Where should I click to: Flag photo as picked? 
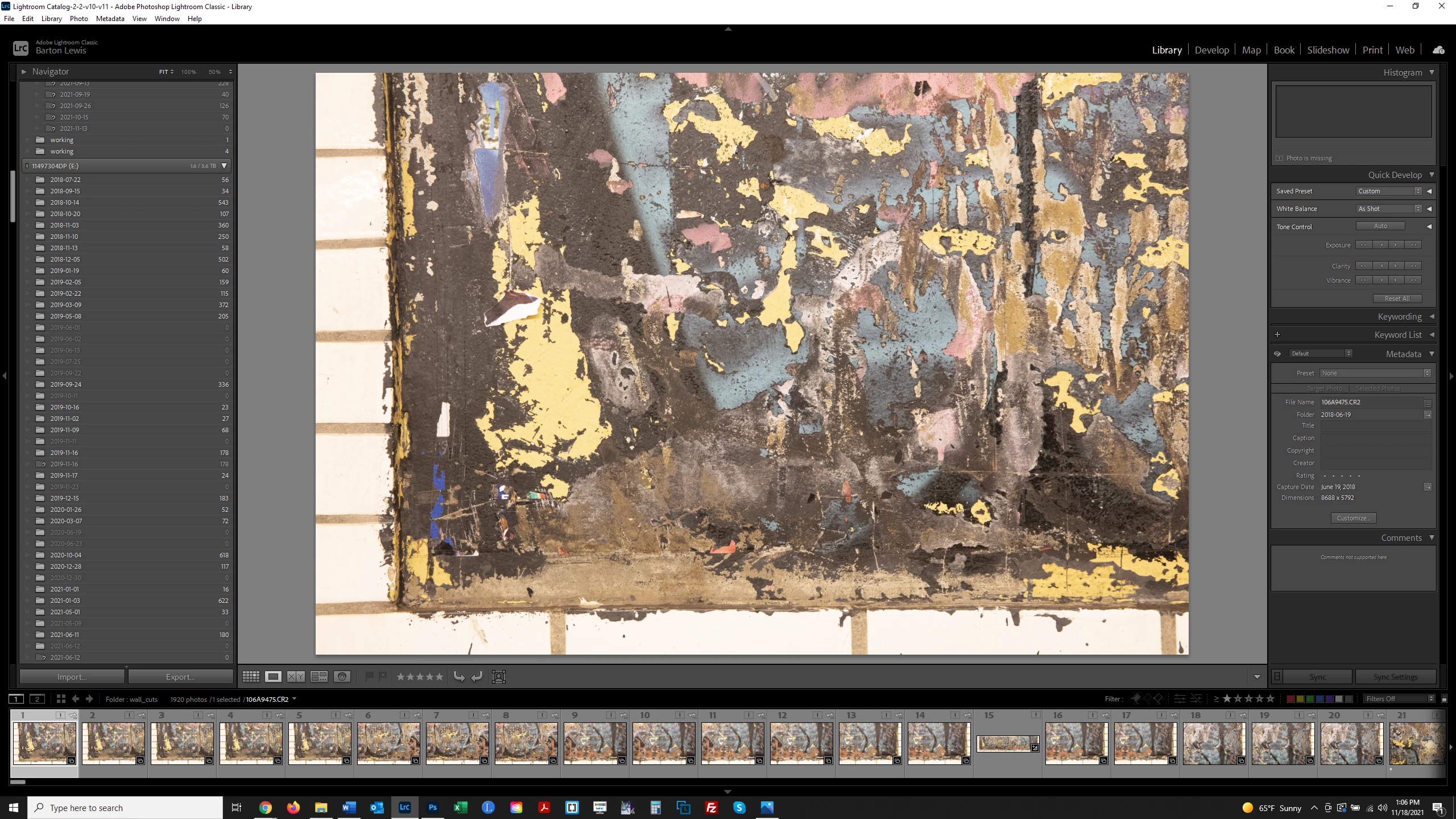tap(369, 676)
